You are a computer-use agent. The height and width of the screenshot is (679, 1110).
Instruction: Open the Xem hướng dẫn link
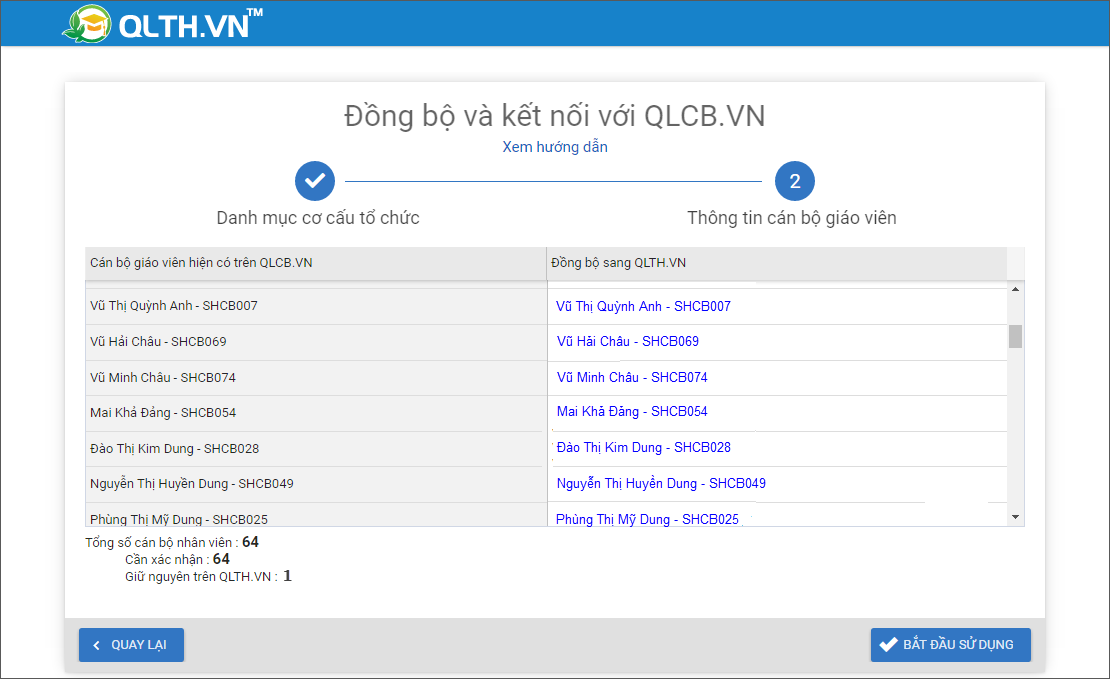555,147
